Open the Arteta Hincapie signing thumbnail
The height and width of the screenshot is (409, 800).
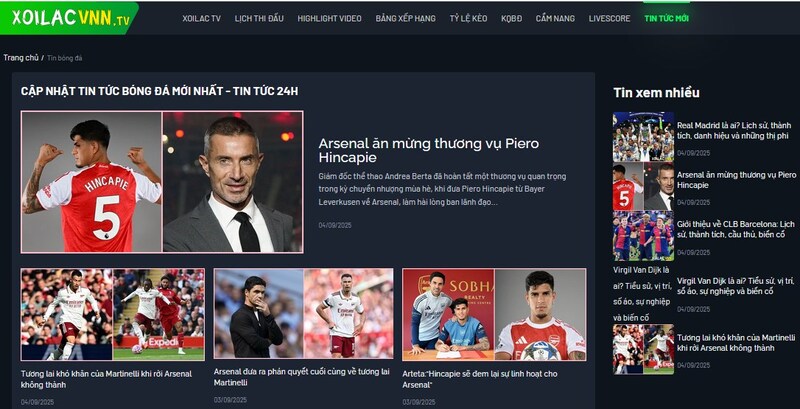(x=494, y=315)
